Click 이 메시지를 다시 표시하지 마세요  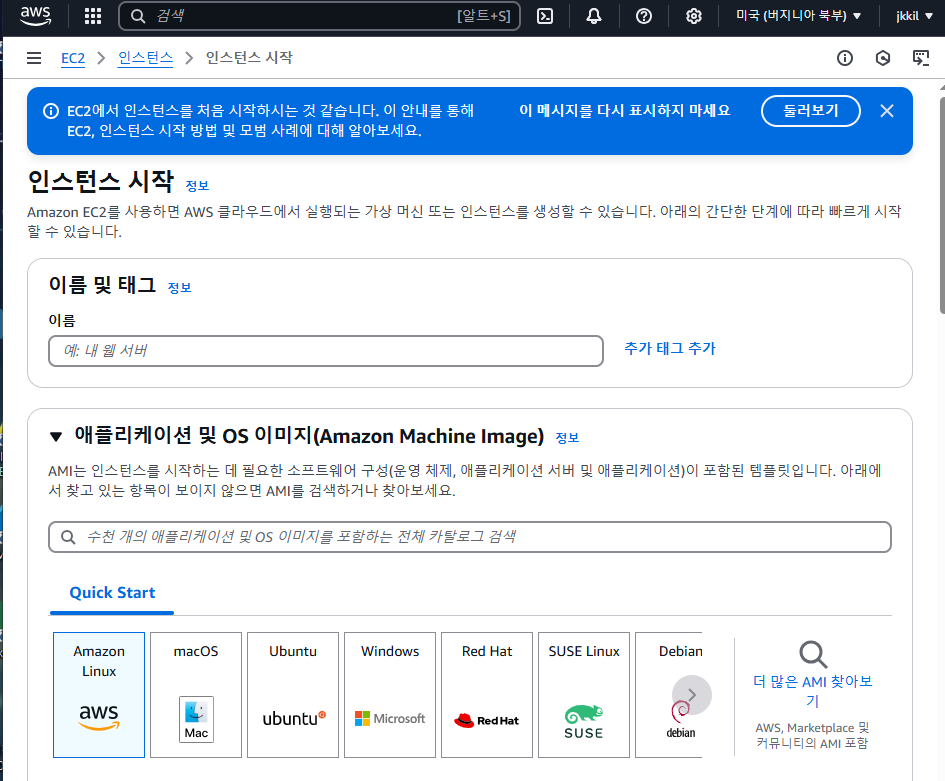tap(624, 110)
